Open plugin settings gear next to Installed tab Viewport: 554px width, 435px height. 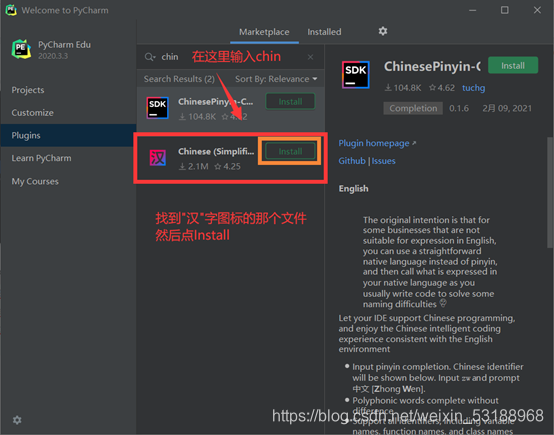coord(383,31)
